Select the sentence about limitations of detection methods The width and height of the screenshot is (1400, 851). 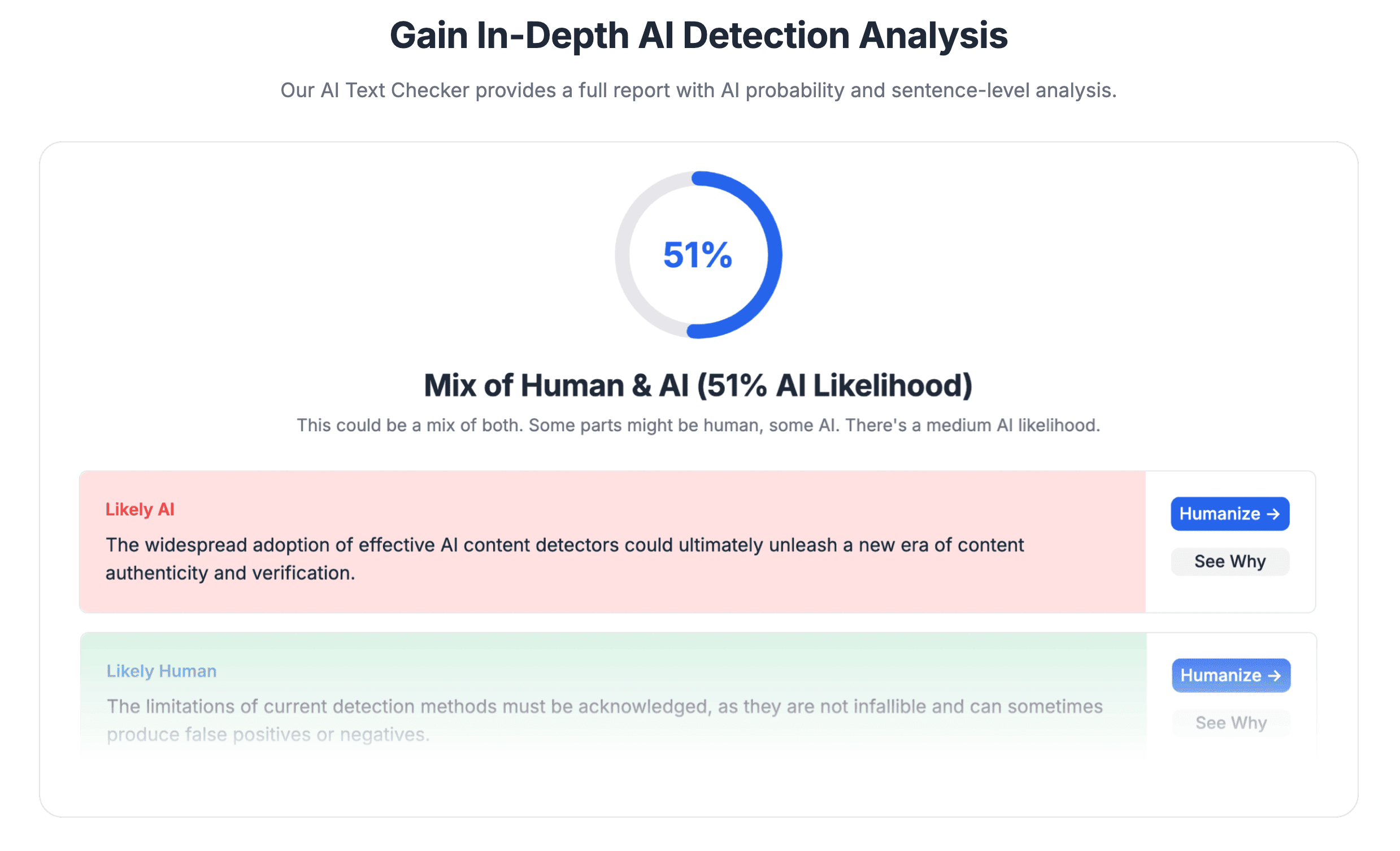(605, 706)
